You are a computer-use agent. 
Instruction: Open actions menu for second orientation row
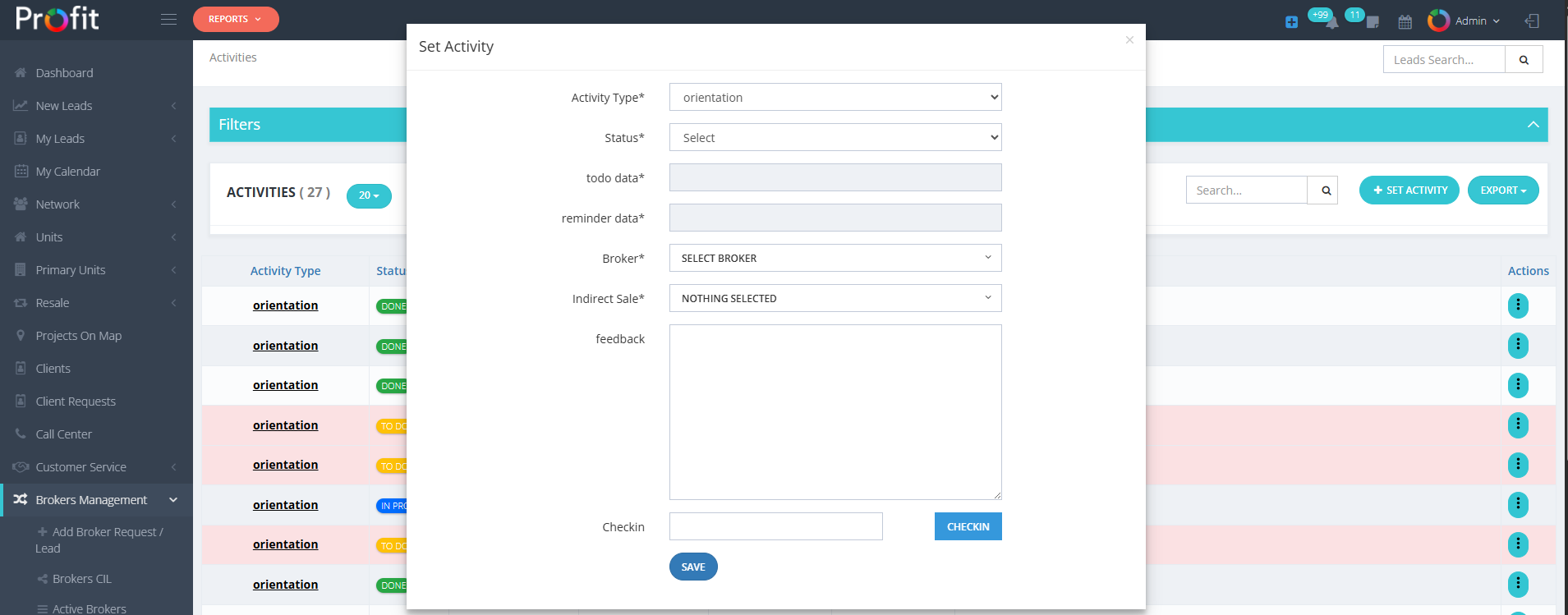[1518, 346]
